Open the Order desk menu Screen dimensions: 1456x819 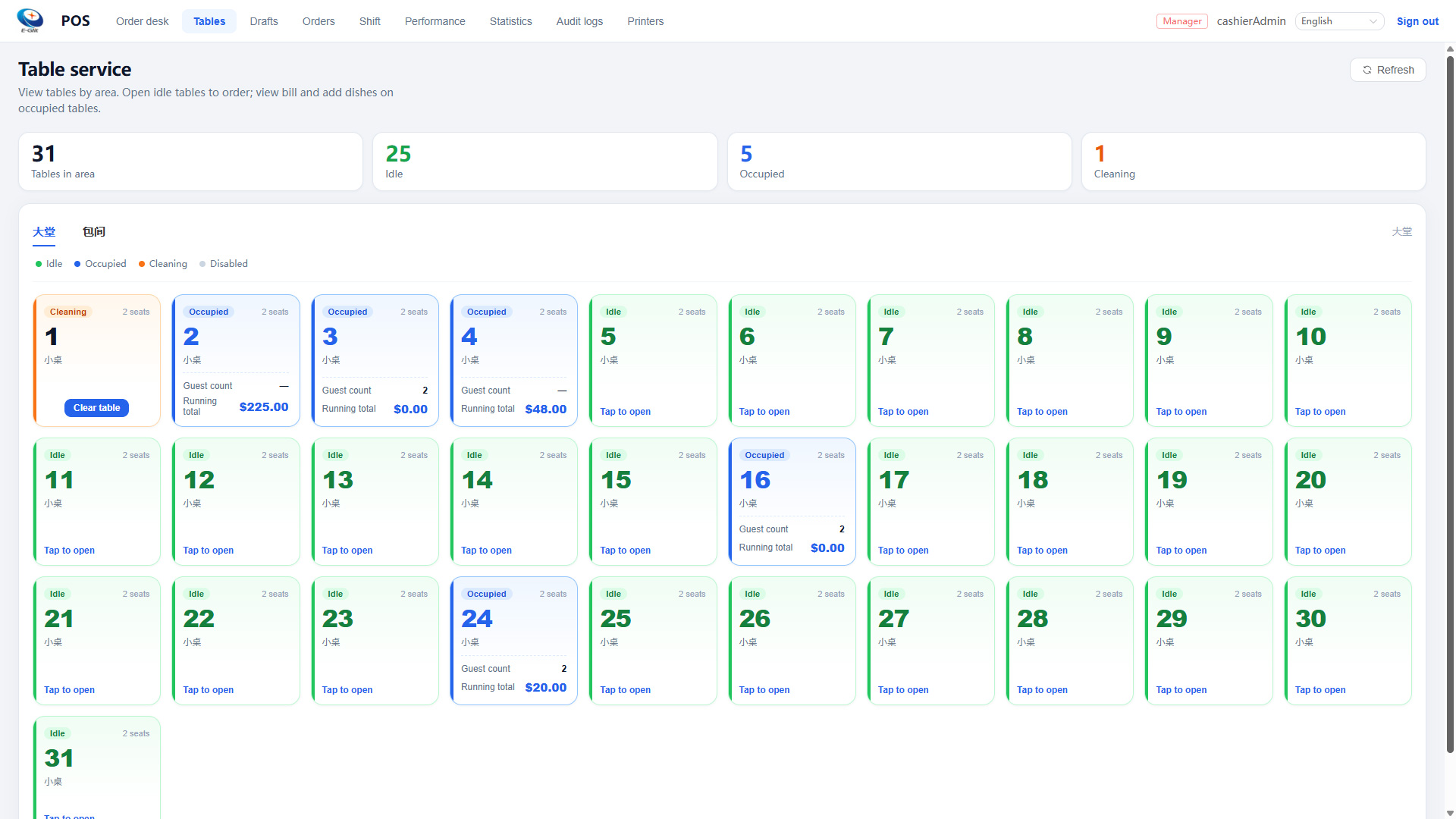pyautogui.click(x=142, y=21)
